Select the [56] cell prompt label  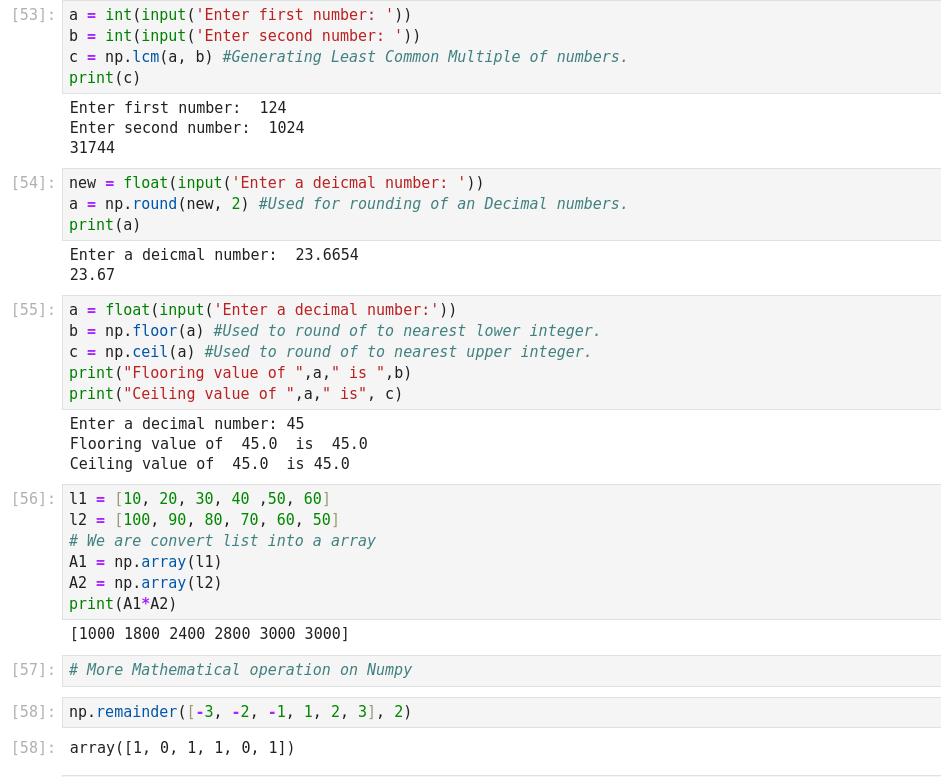click(x=33, y=499)
